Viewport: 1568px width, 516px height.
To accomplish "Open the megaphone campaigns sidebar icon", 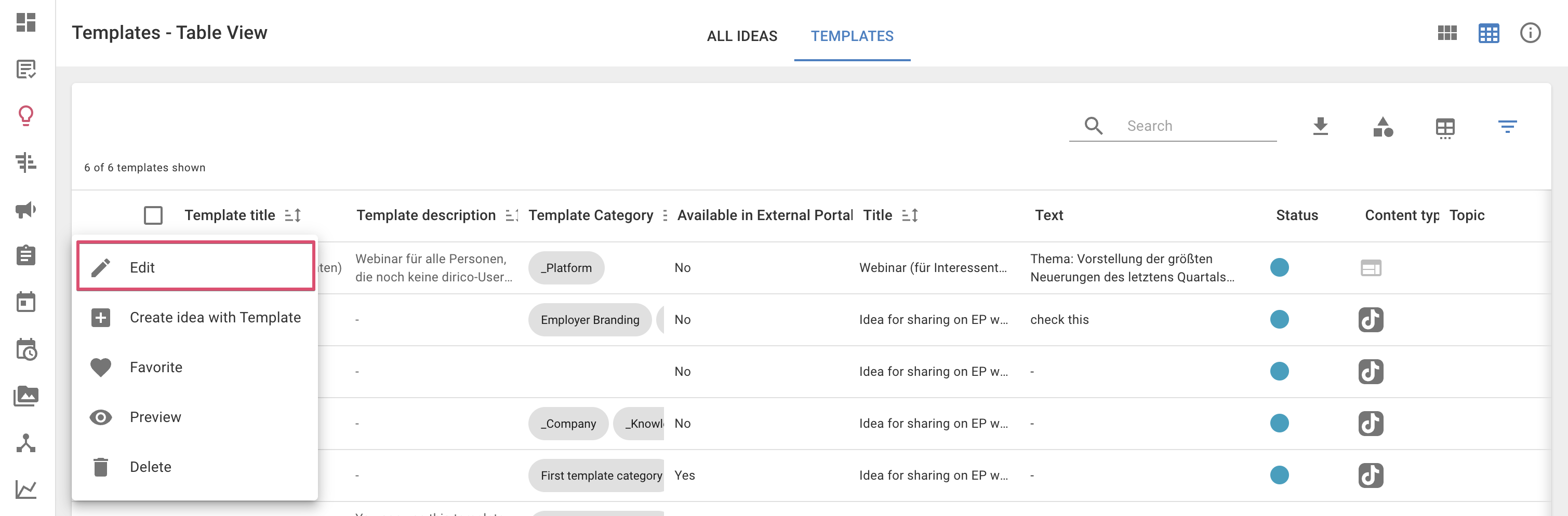I will [25, 210].
